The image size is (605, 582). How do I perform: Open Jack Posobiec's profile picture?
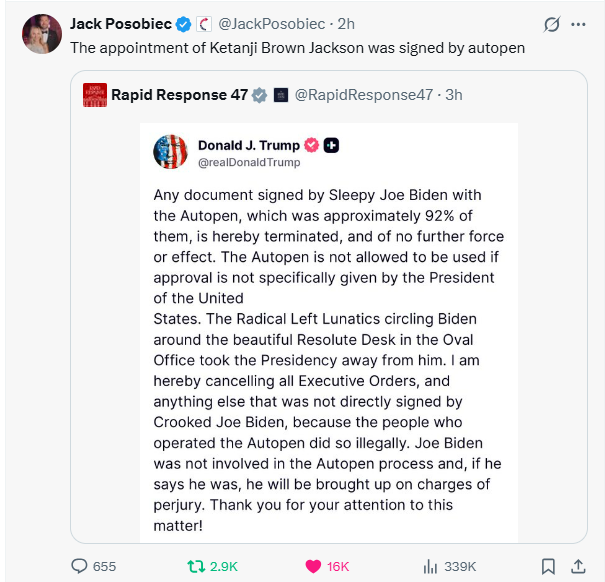tap(42, 34)
